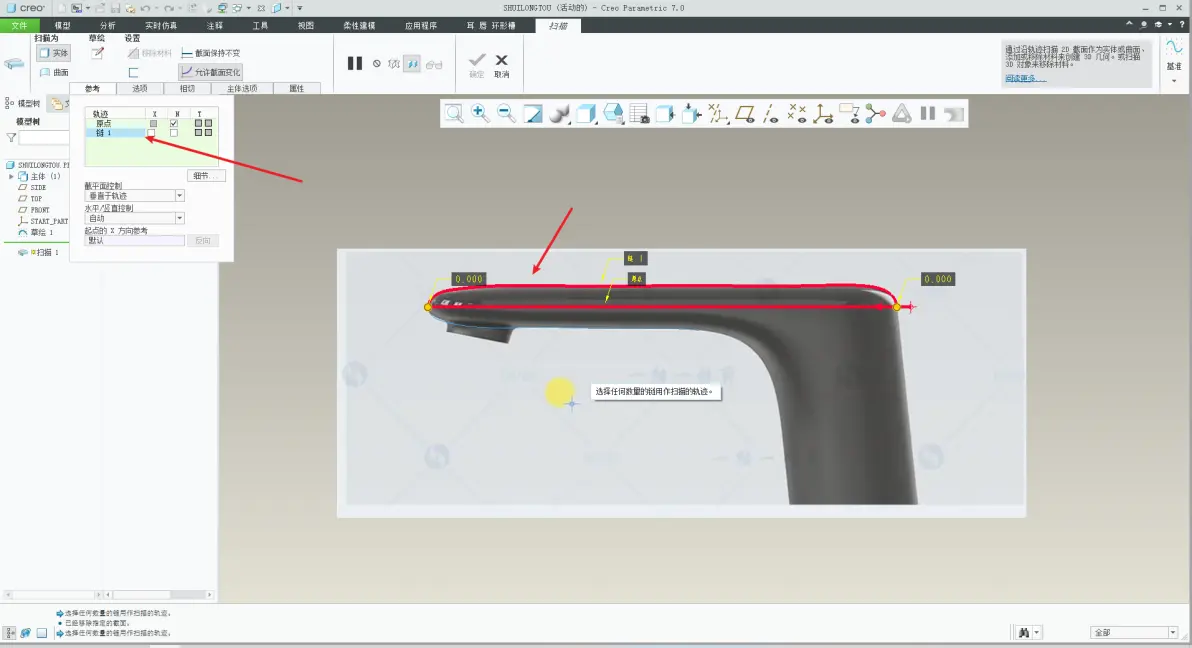Toggle coordinate system display icon
This screenshot has height=648, width=1192.
pyautogui.click(x=823, y=113)
